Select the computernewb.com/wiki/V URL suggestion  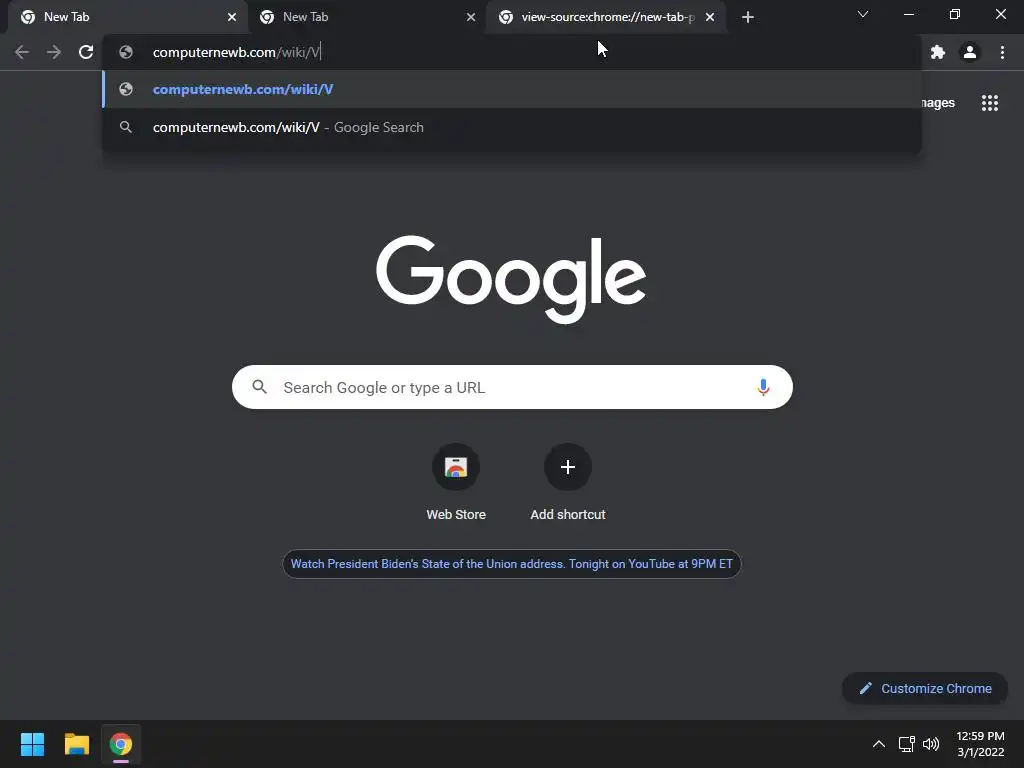click(x=512, y=89)
